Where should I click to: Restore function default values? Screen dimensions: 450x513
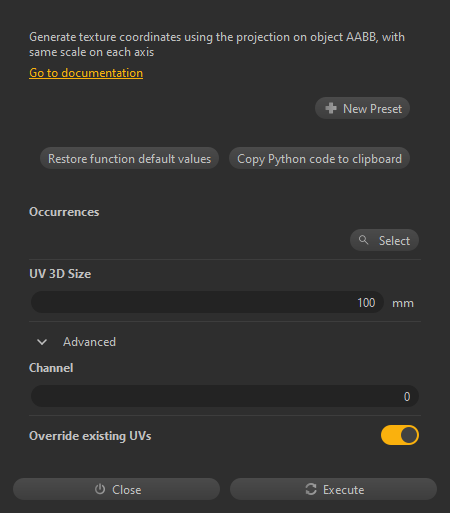coord(129,158)
